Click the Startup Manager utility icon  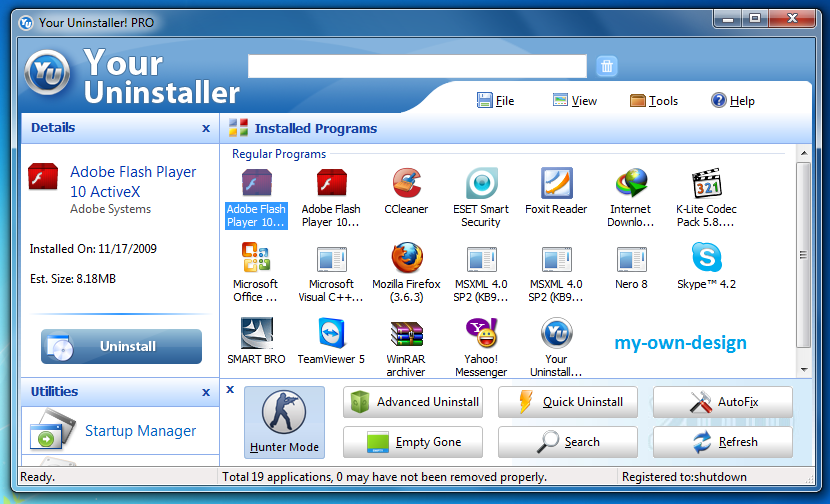(x=52, y=429)
